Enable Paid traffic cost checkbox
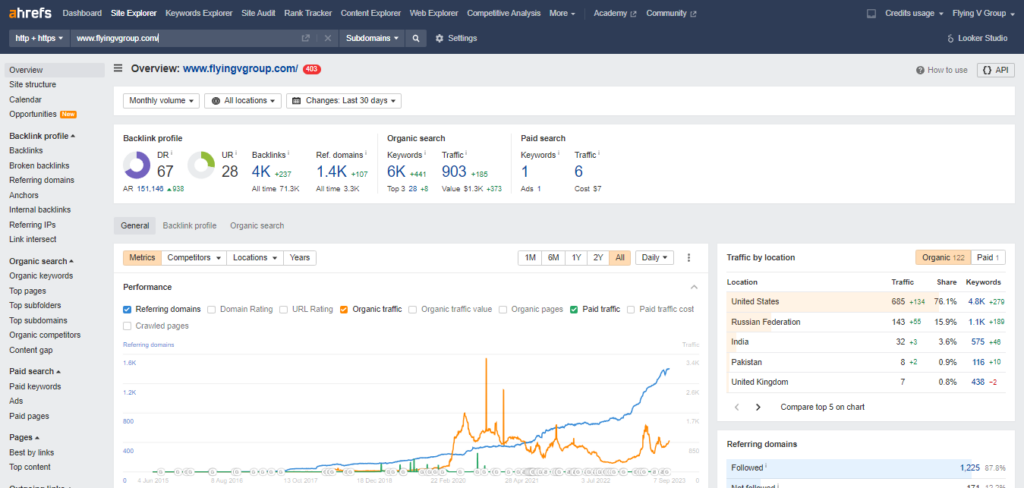This screenshot has width=1024, height=488. click(631, 310)
